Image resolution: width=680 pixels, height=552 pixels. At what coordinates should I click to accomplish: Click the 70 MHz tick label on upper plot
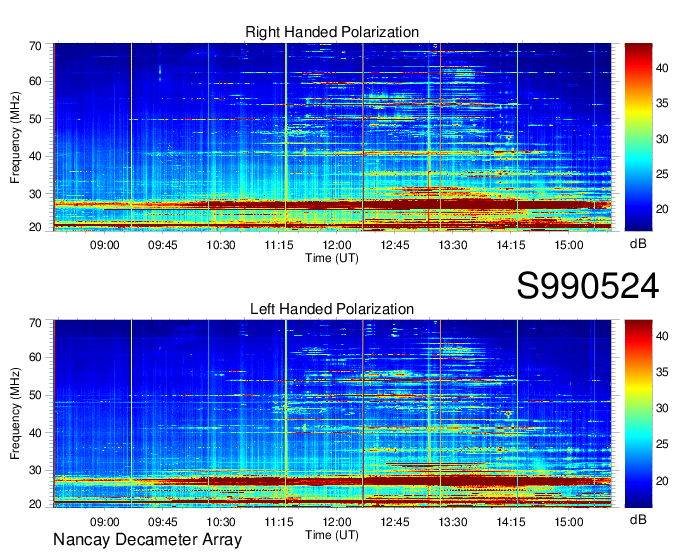pos(35,46)
